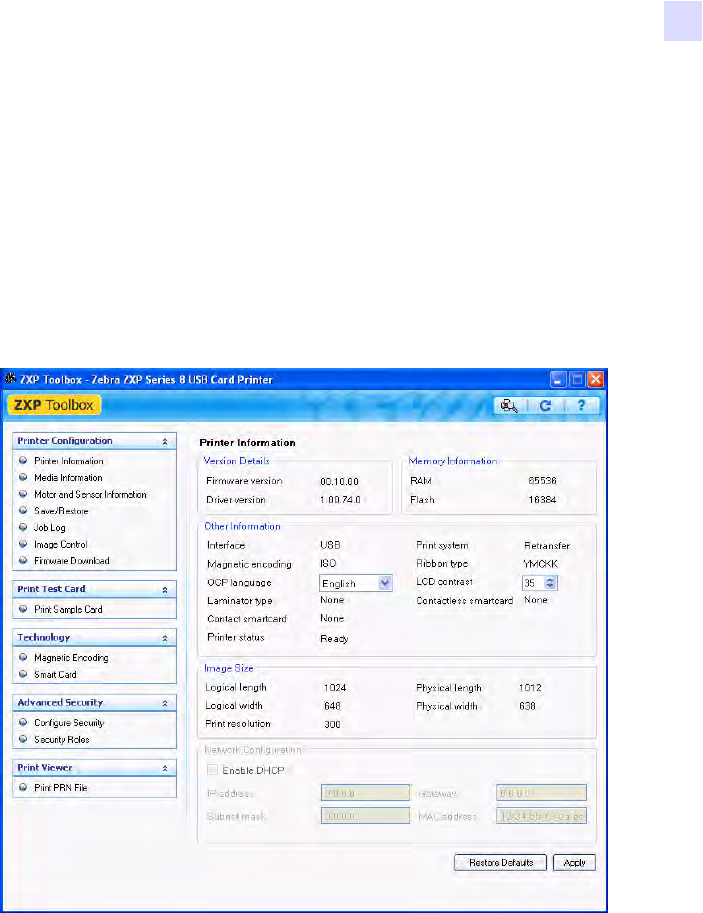Screen dimensions: 703x913
Task: Click the IP address field
Action: click(x=365, y=793)
